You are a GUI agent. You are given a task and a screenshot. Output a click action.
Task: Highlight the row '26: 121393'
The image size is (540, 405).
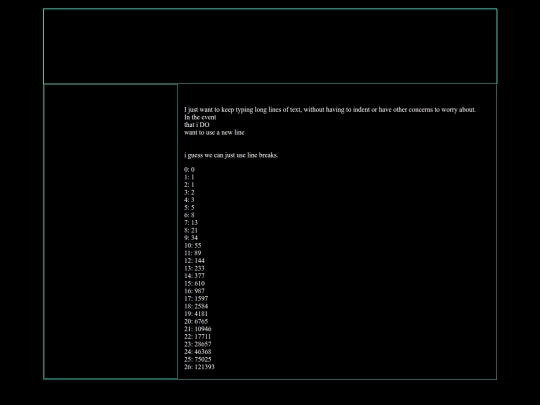pos(199,367)
